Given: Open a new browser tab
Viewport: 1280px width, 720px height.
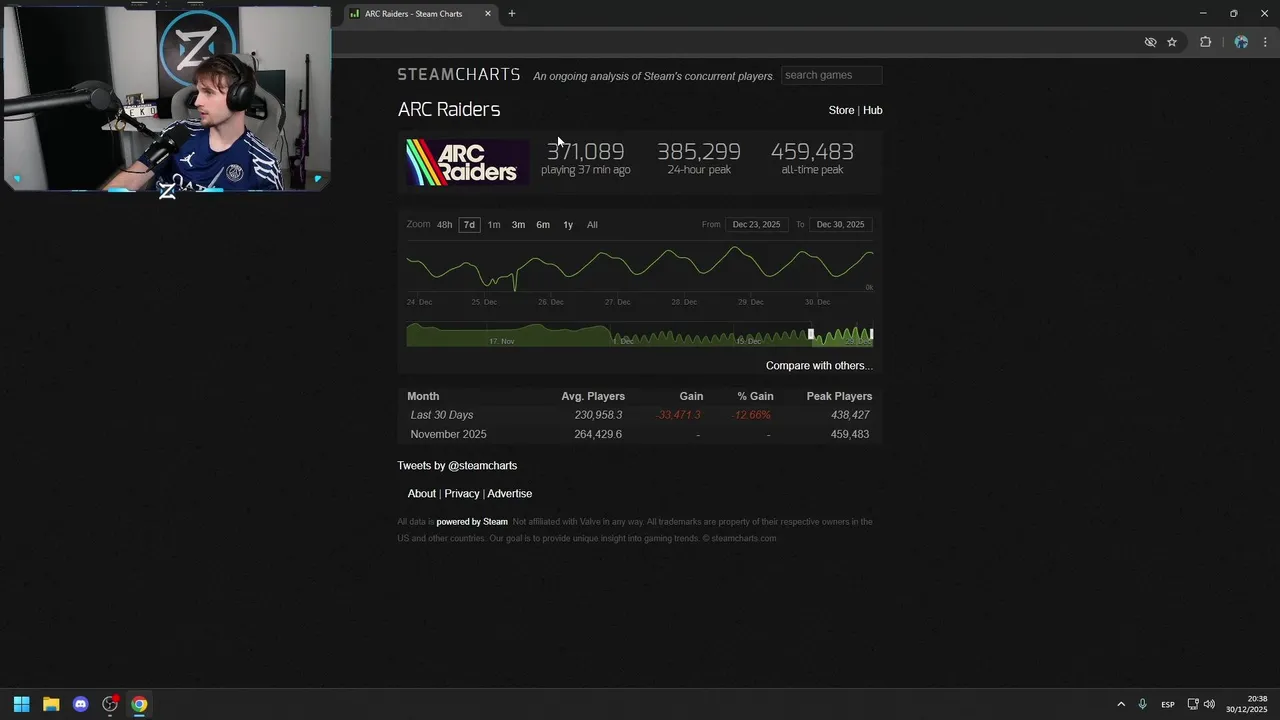Looking at the screenshot, I should click(512, 14).
